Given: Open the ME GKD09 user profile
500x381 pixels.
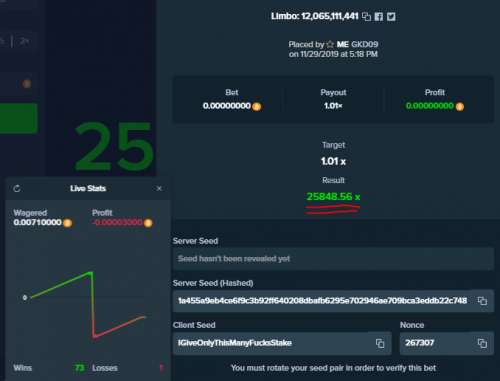Looking at the screenshot, I should (x=357, y=44).
